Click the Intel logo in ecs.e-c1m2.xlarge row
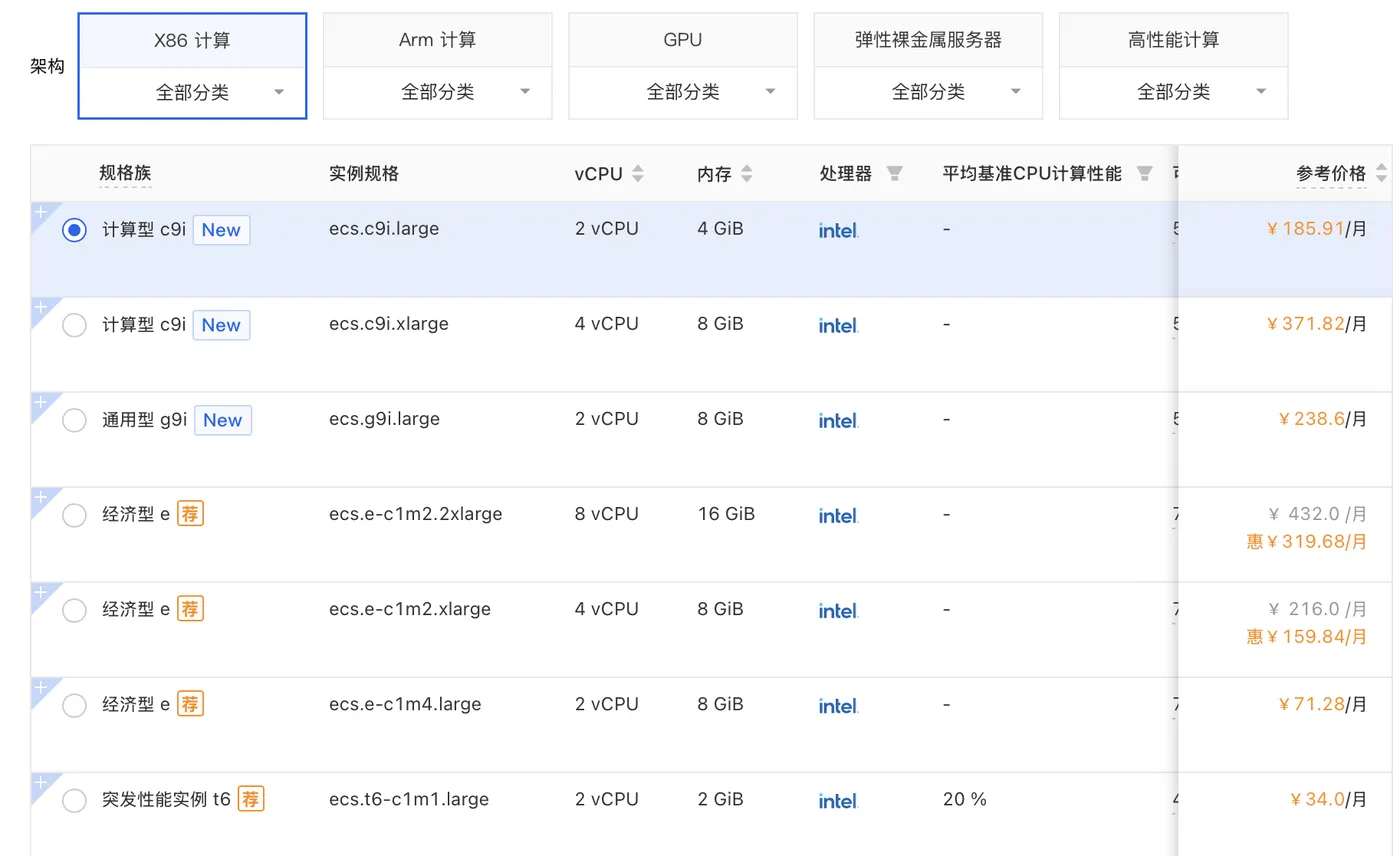The height and width of the screenshot is (856, 1400). coord(838,611)
